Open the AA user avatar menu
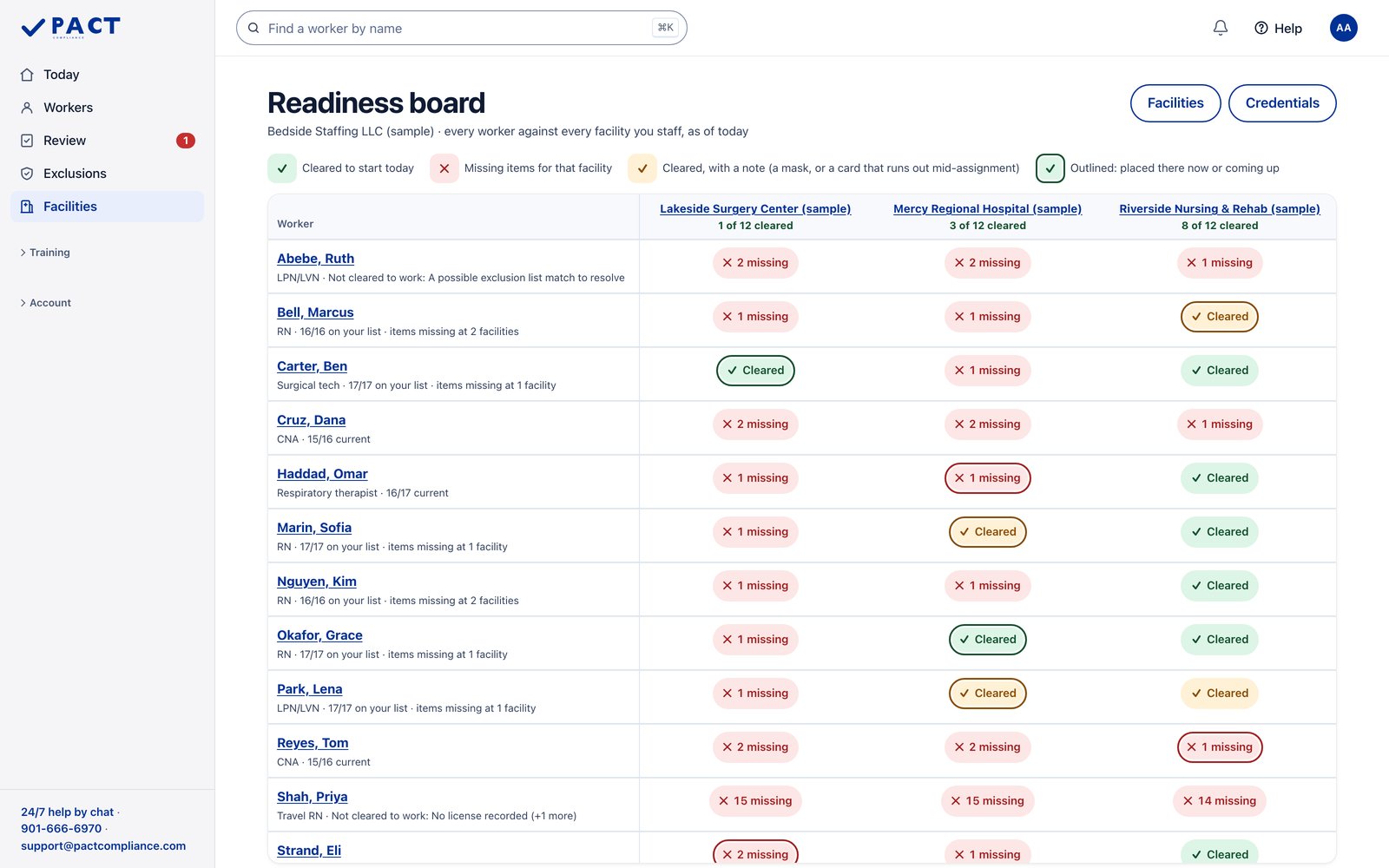 (1343, 28)
